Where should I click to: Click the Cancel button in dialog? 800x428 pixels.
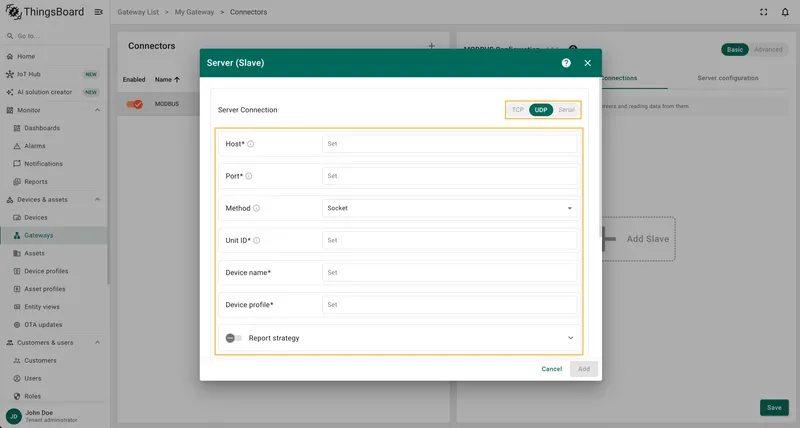tap(552, 369)
